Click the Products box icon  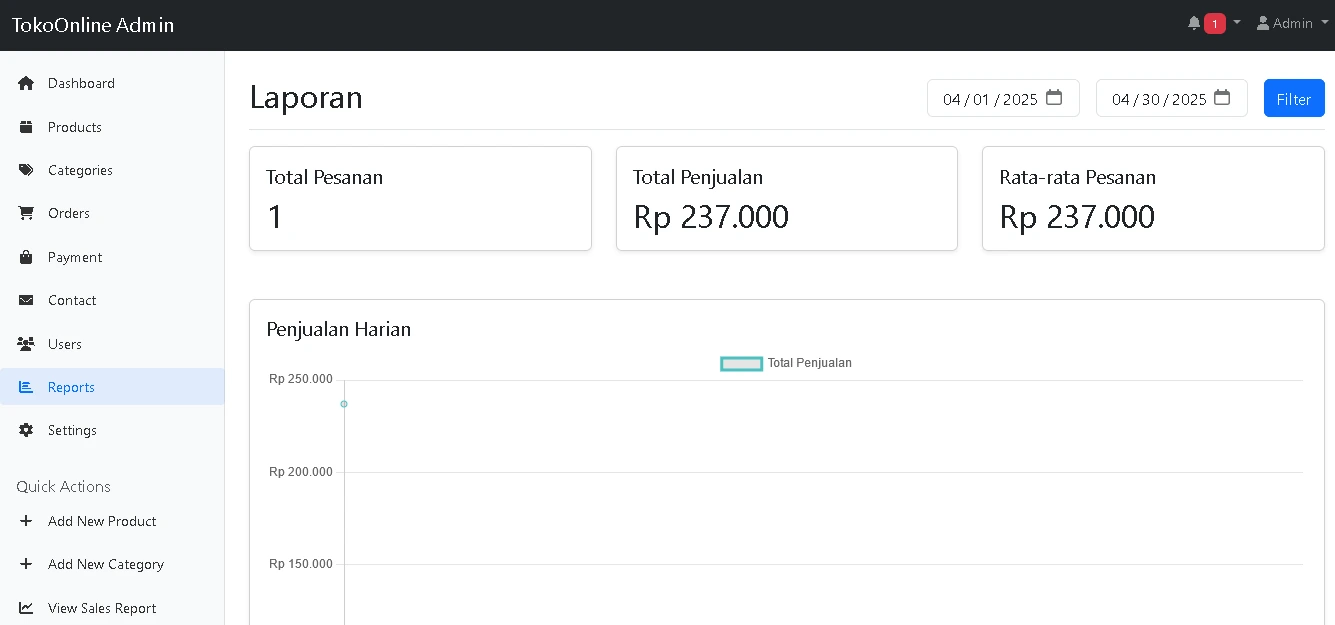26,127
